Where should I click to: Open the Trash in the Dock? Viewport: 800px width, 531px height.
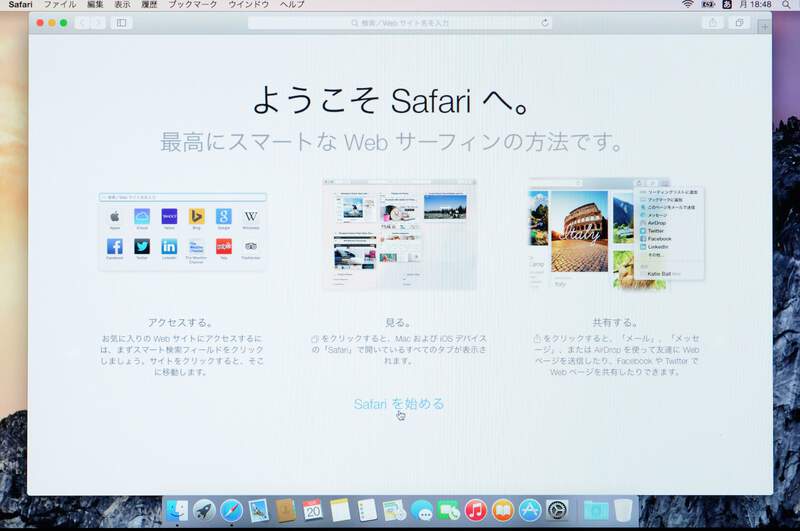point(623,510)
